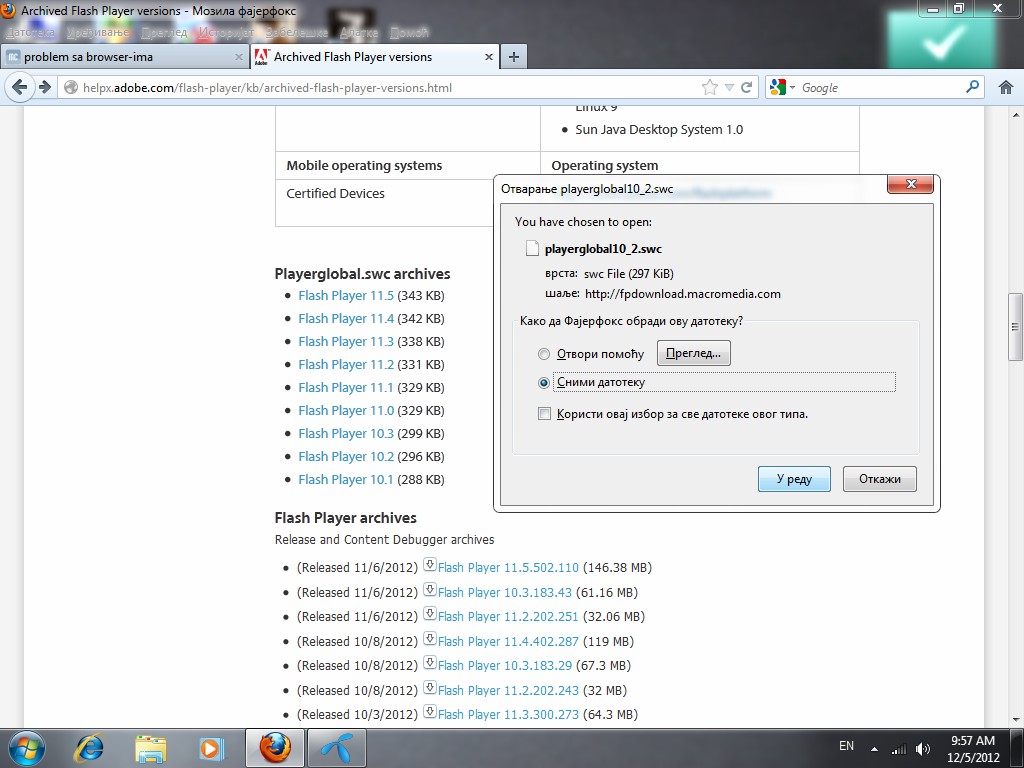Open the address bar history dropdown arrow
Viewport: 1024px width, 768px height.
(x=729, y=88)
